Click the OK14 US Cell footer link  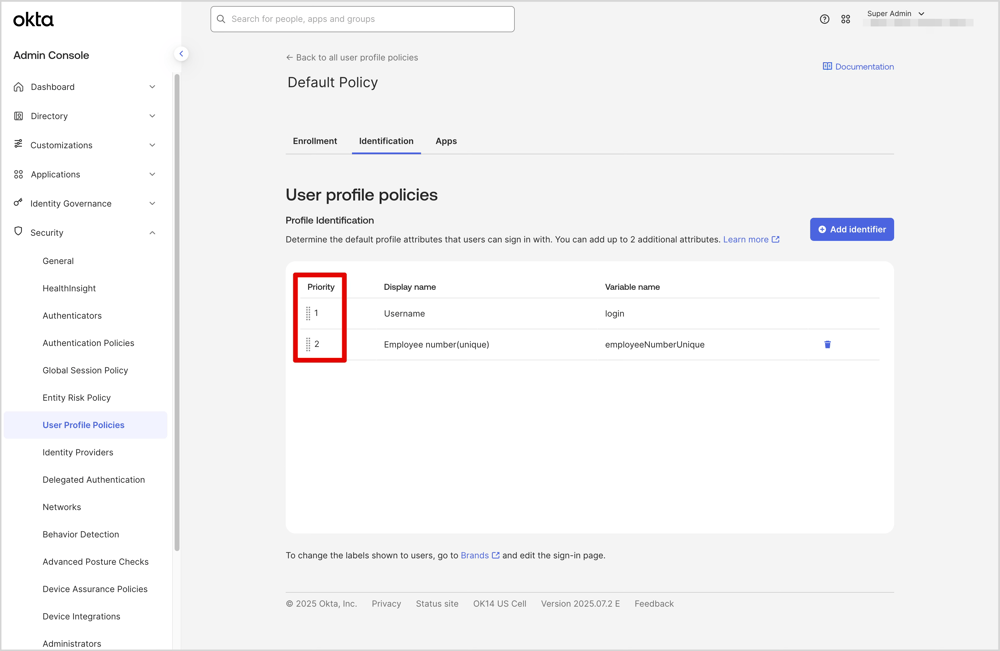[499, 604]
